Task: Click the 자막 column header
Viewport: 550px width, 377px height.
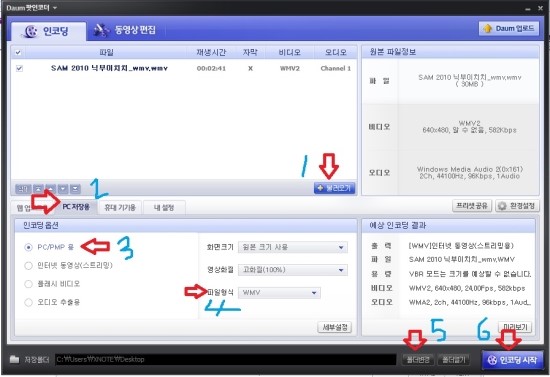Action: (250, 53)
